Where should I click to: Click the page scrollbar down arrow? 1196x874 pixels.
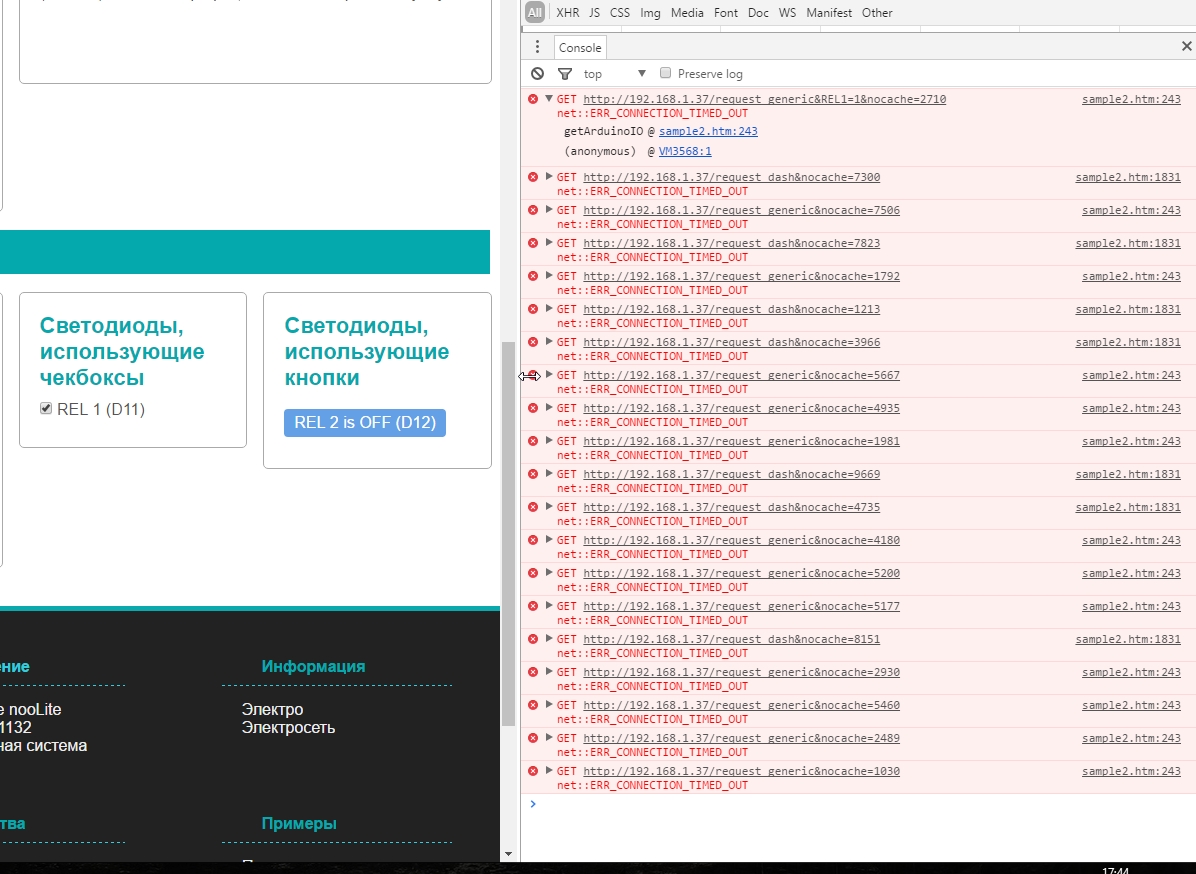[509, 855]
